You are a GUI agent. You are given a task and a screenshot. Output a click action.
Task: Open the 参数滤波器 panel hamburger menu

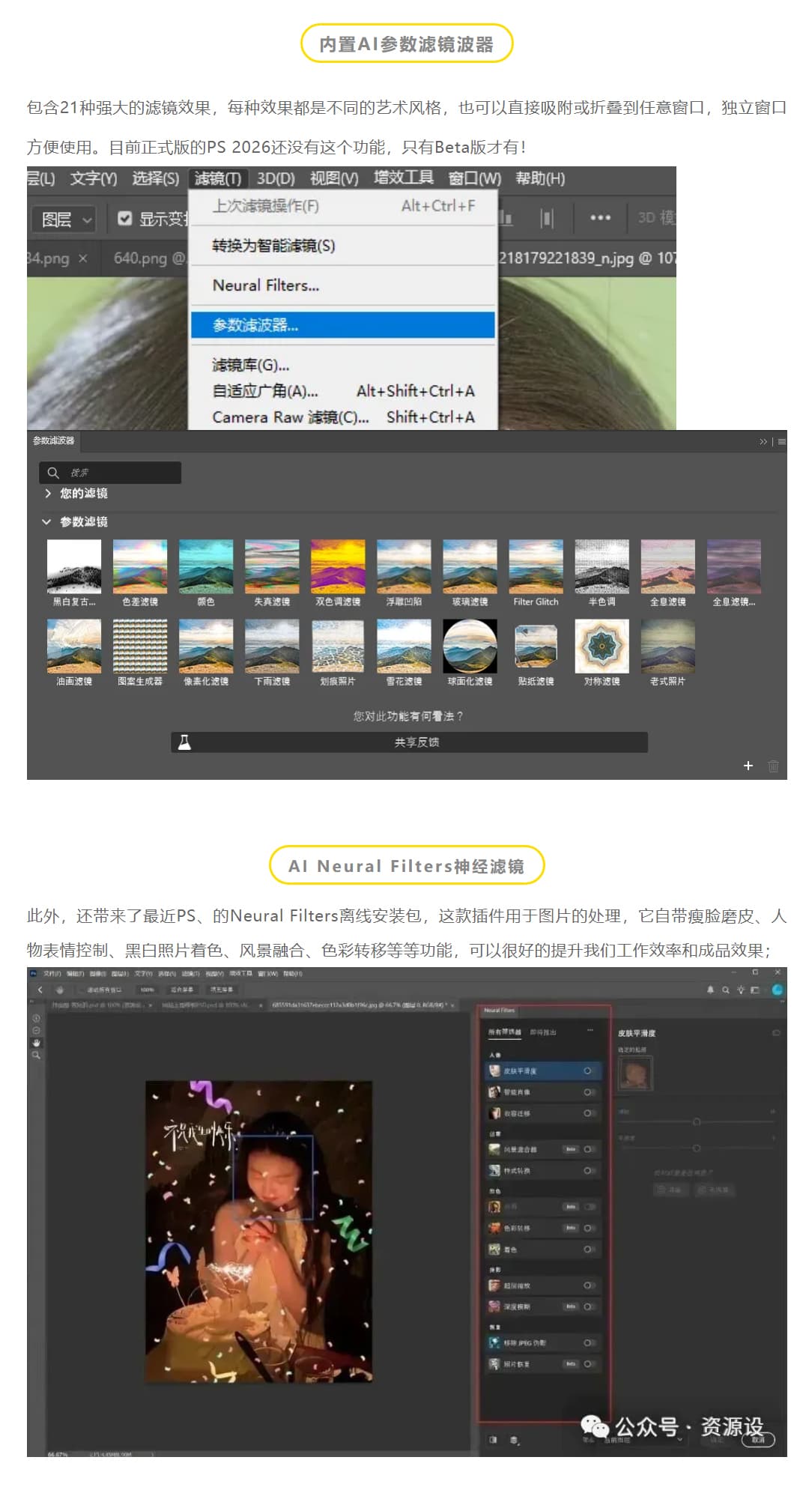tap(781, 441)
